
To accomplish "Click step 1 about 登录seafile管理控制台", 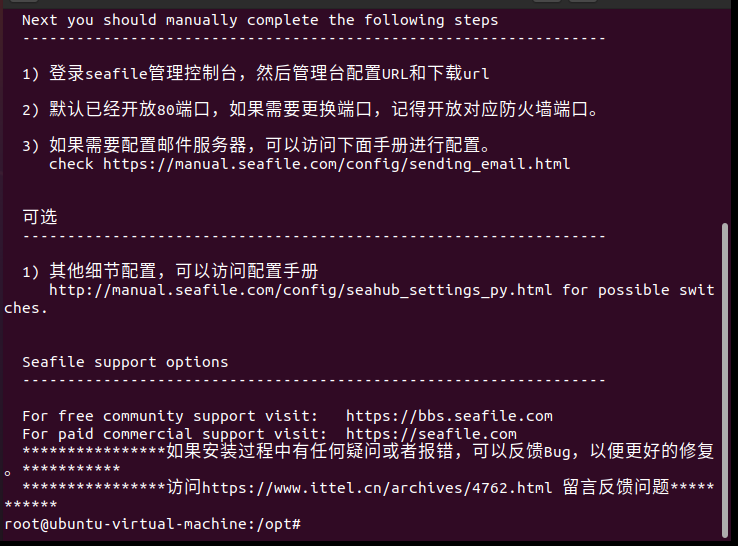I will 256,73.
